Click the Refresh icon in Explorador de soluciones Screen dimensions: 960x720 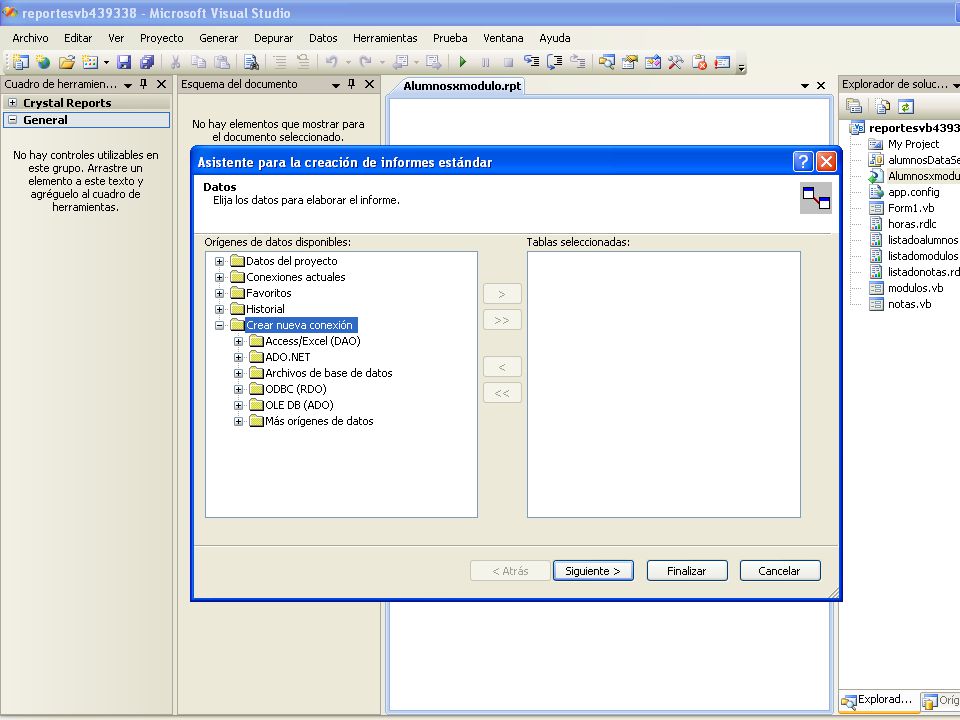906,107
